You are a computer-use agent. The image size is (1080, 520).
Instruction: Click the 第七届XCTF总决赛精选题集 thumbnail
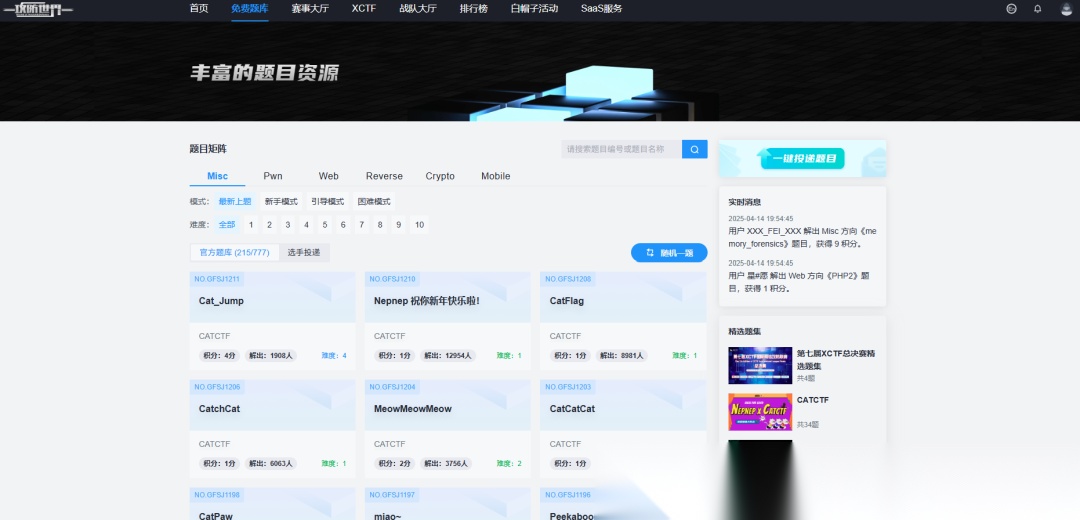[760, 365]
